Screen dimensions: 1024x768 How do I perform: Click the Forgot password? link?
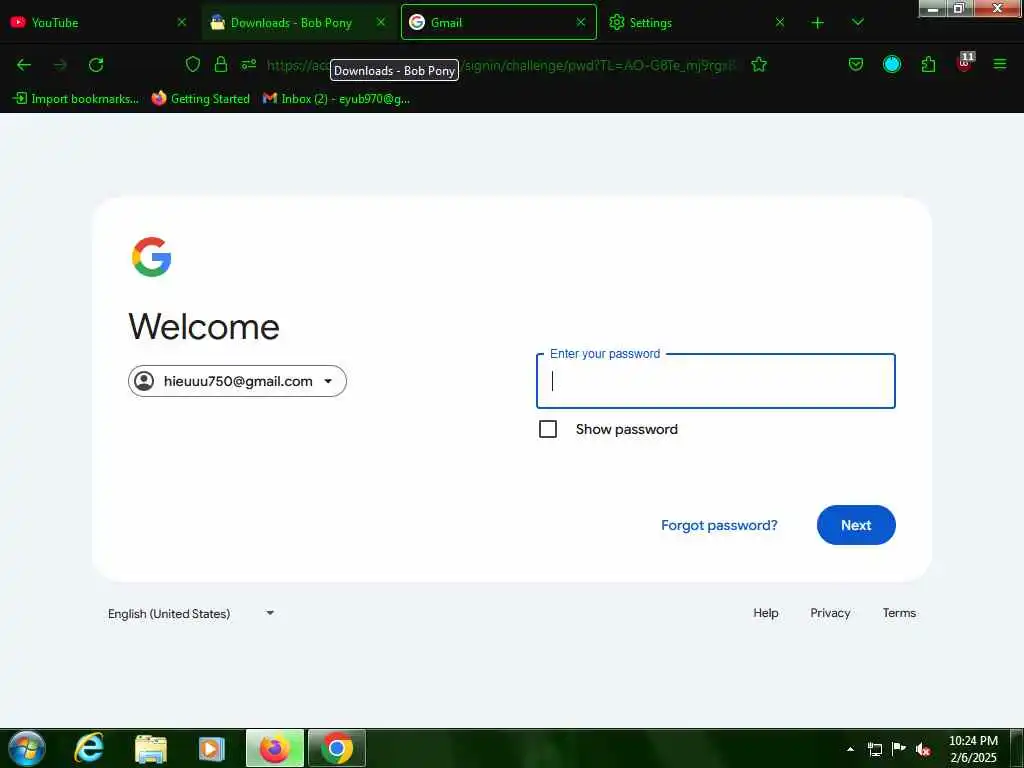pos(719,525)
